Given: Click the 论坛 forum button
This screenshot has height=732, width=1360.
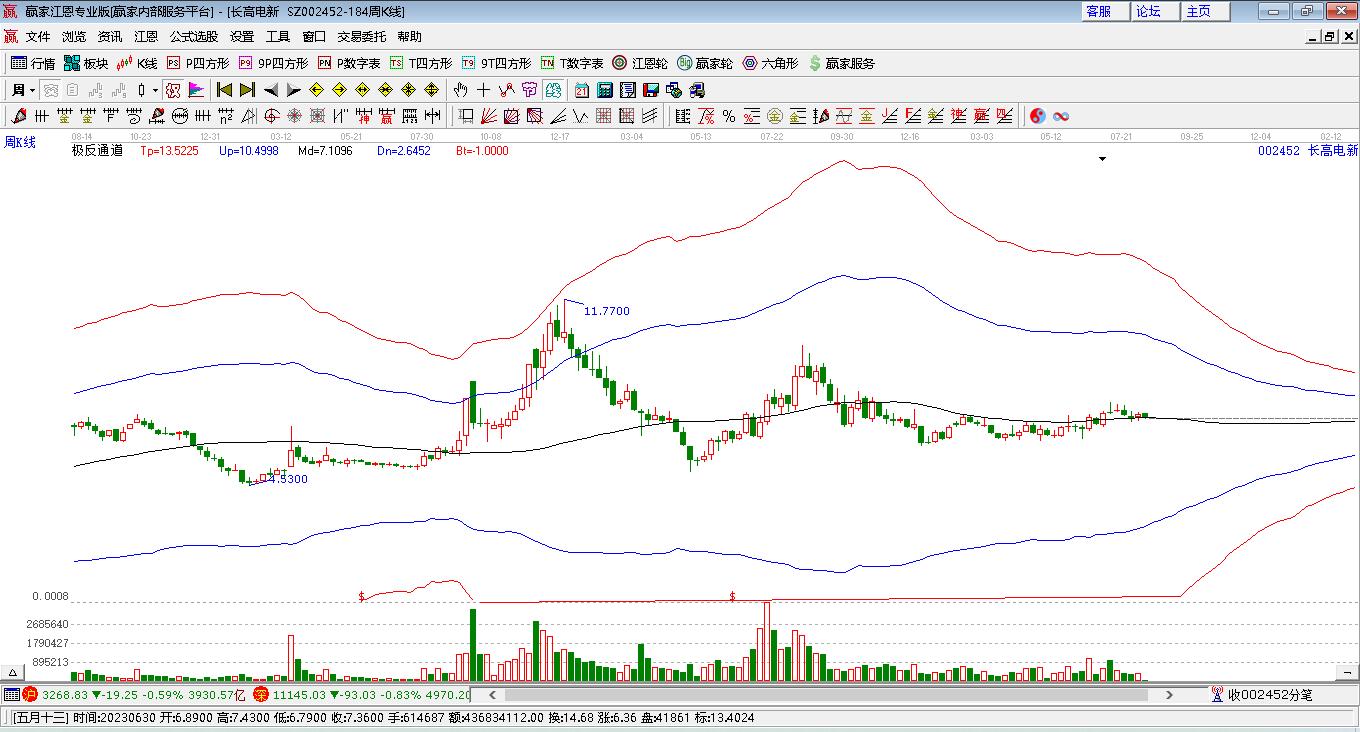Looking at the screenshot, I should pyautogui.click(x=1156, y=11).
